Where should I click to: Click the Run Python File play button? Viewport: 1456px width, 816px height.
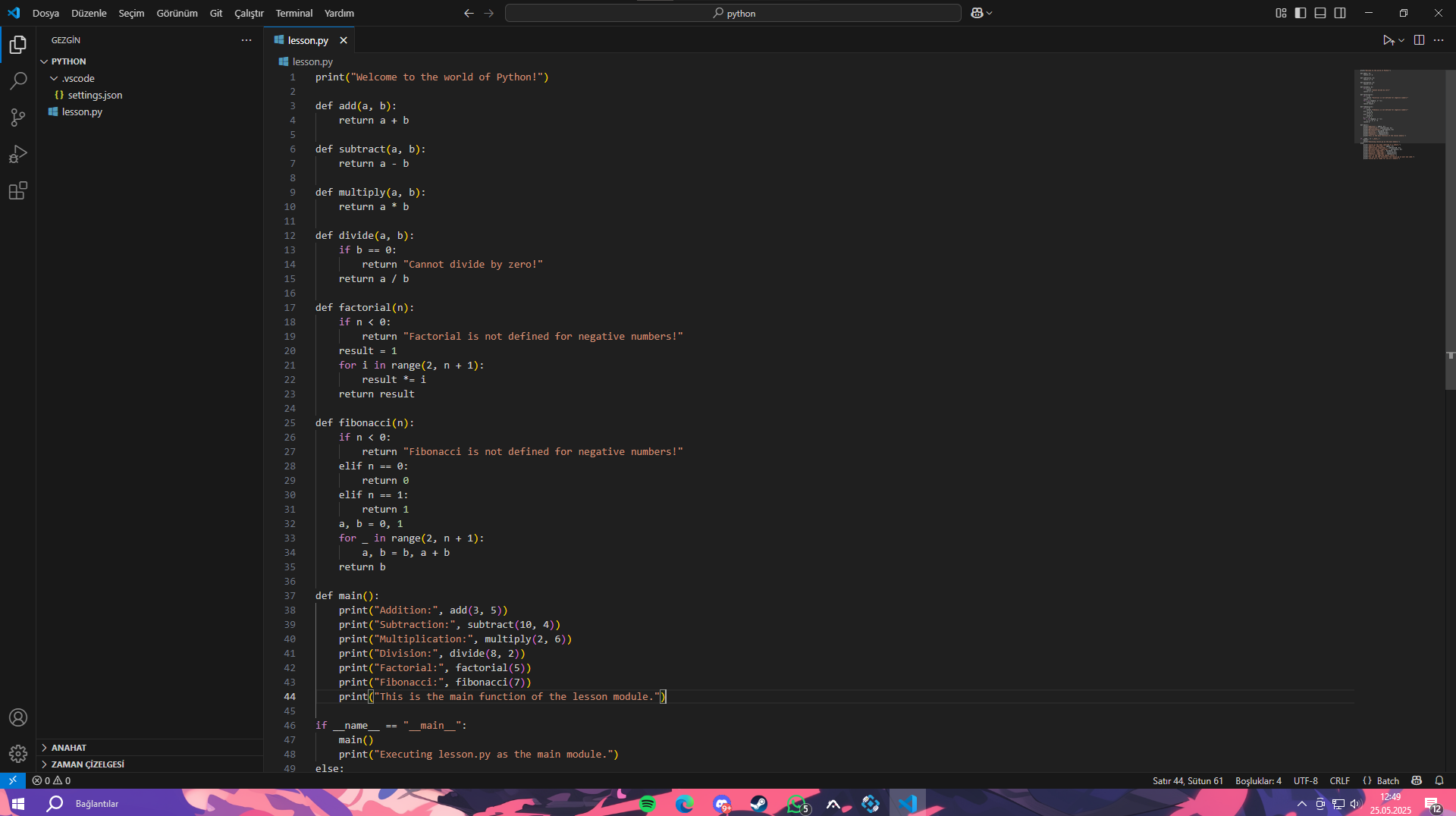tap(1388, 40)
